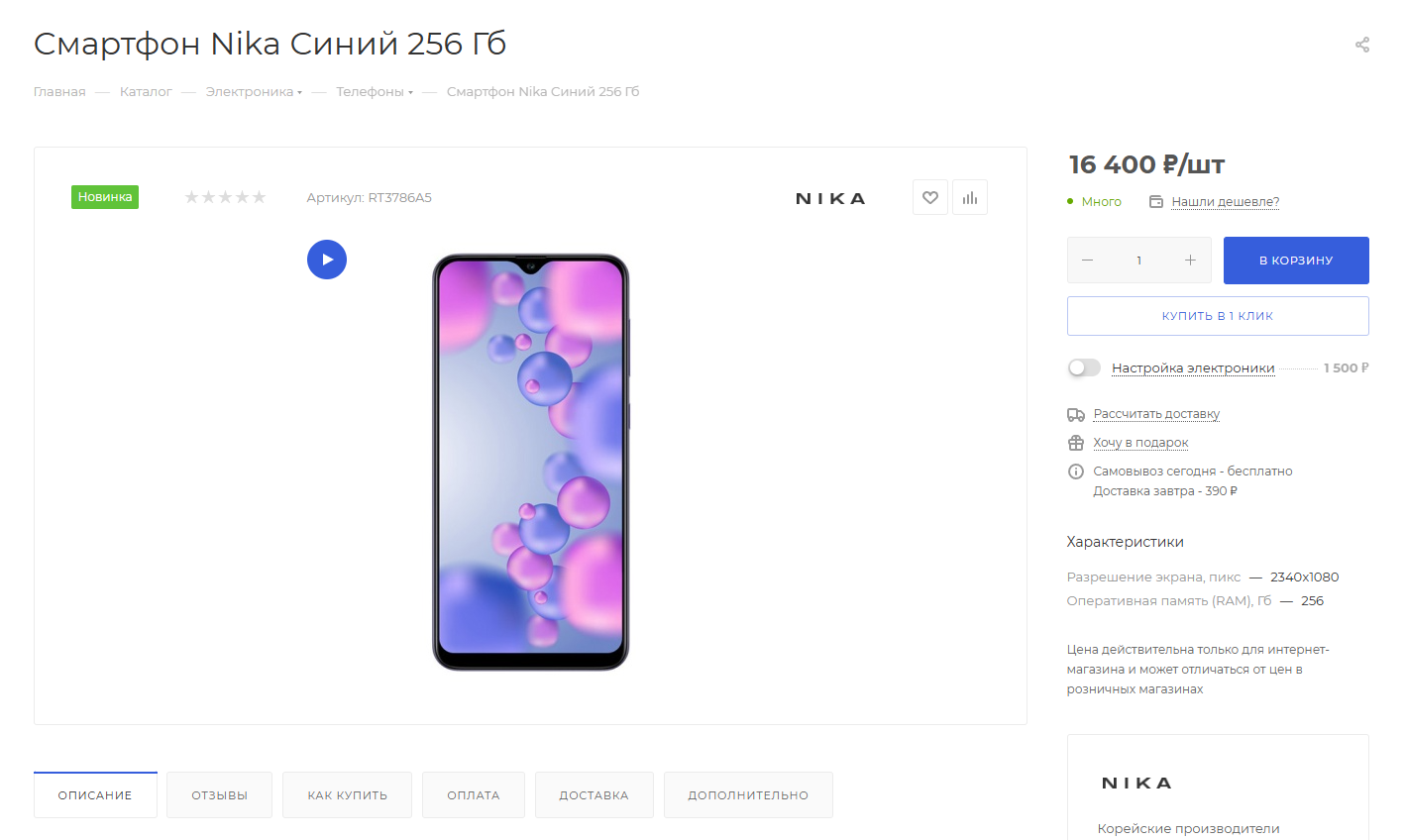This screenshot has height=840, width=1405.
Task: Click the info icon next to Самовывоз
Action: tap(1076, 472)
